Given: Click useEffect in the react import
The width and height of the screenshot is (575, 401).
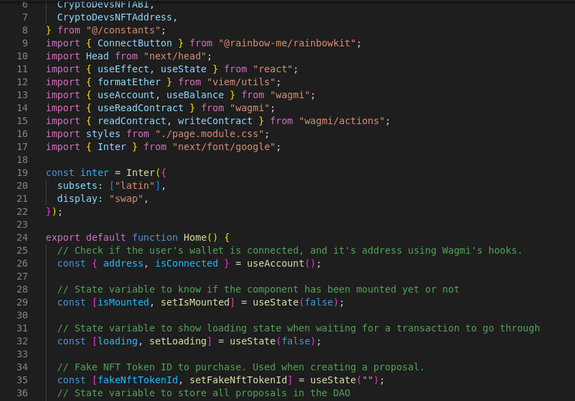Looking at the screenshot, I should pos(123,69).
